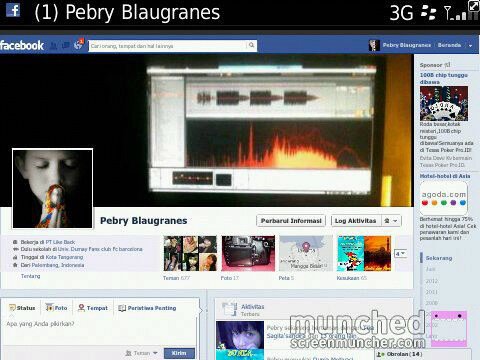Screen dimensions: 480x360
Task: Open the friend requests icon
Action: coord(54,45)
